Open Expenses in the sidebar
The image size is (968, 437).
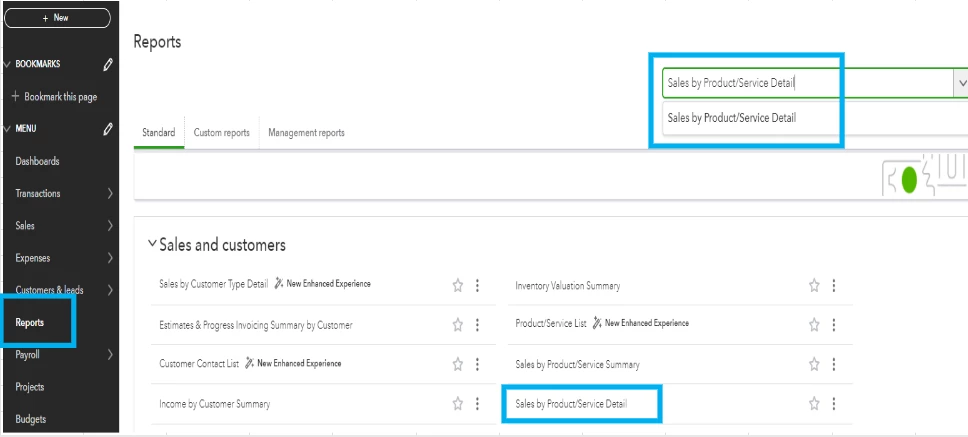click(x=33, y=258)
